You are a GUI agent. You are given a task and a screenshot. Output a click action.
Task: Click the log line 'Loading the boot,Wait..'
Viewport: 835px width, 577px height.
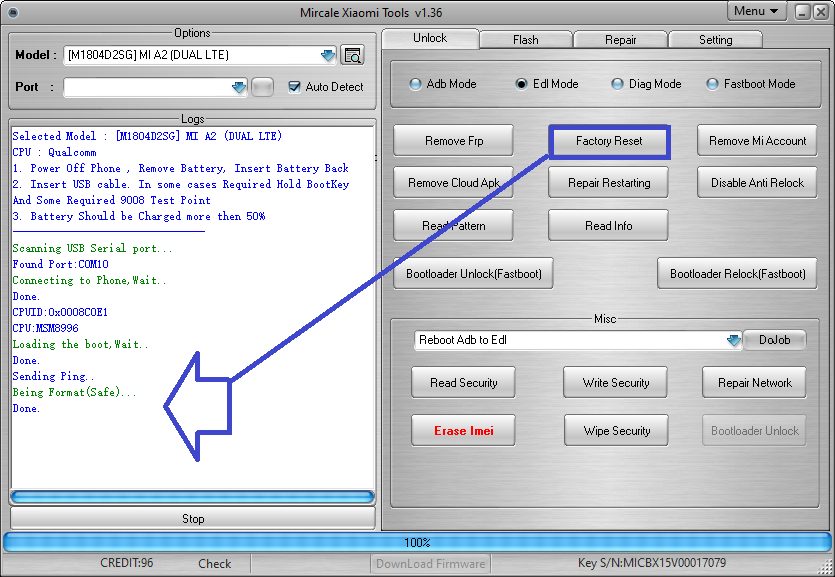point(80,344)
